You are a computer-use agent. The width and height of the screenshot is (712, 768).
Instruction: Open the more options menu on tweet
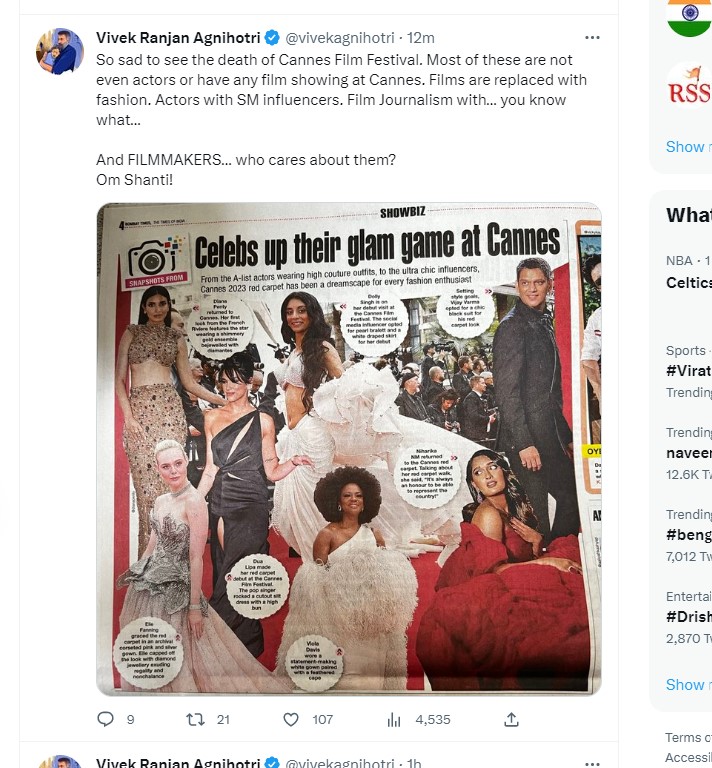click(x=592, y=38)
